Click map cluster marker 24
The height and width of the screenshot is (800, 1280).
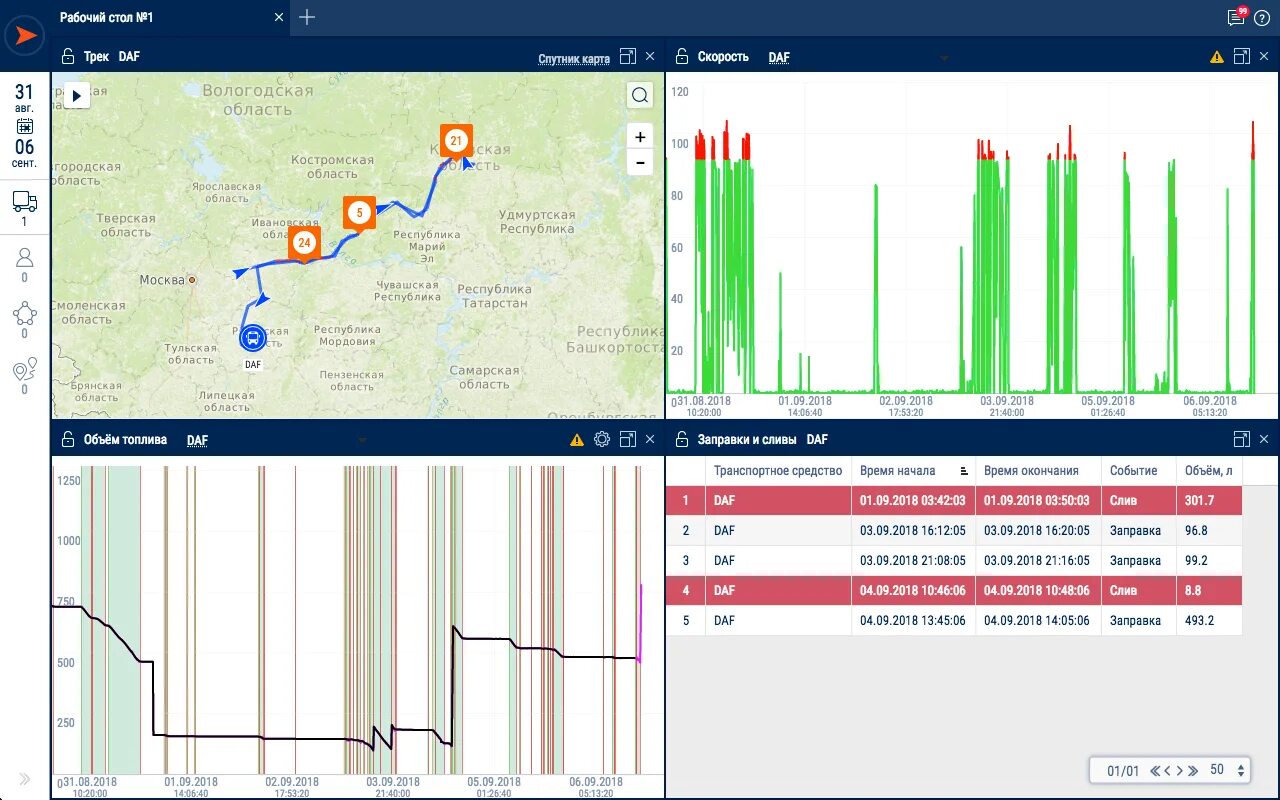tap(304, 243)
